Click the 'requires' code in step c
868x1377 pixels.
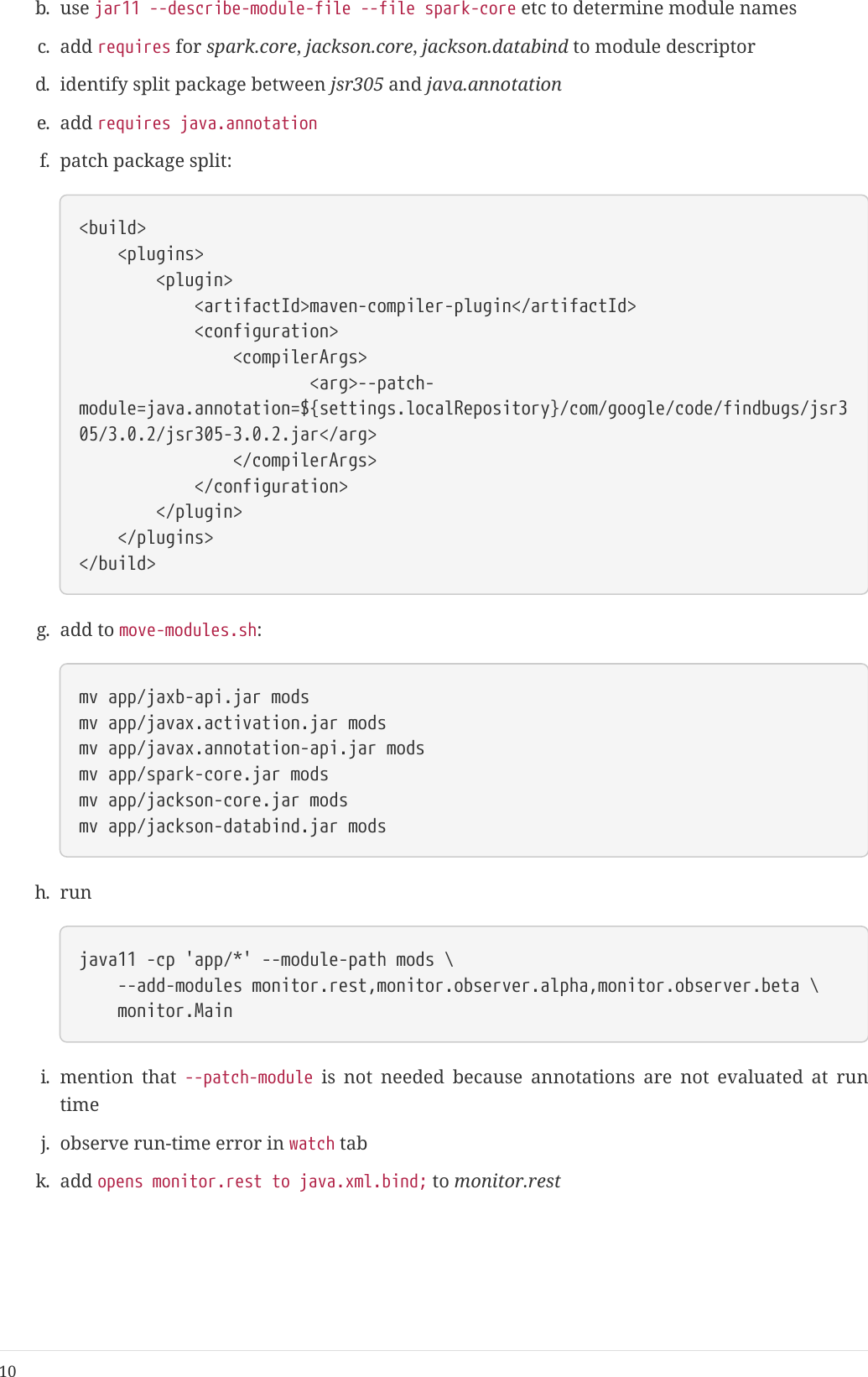pos(134,47)
